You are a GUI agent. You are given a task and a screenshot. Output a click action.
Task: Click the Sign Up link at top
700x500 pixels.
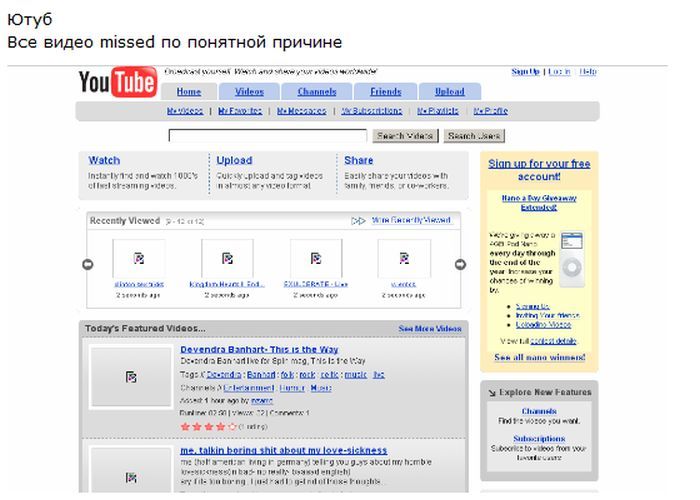click(x=525, y=72)
